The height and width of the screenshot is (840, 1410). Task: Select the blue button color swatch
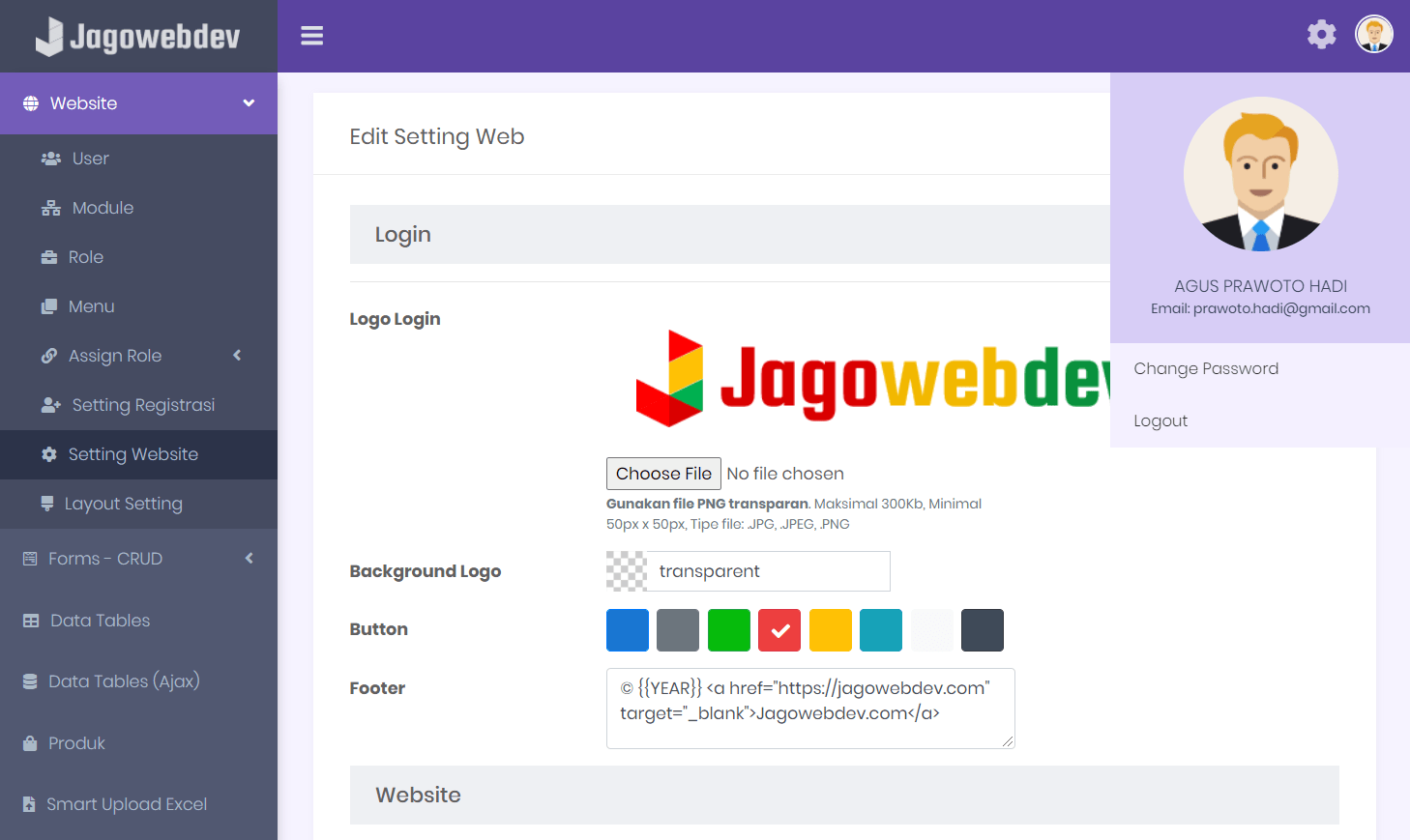[627, 629]
